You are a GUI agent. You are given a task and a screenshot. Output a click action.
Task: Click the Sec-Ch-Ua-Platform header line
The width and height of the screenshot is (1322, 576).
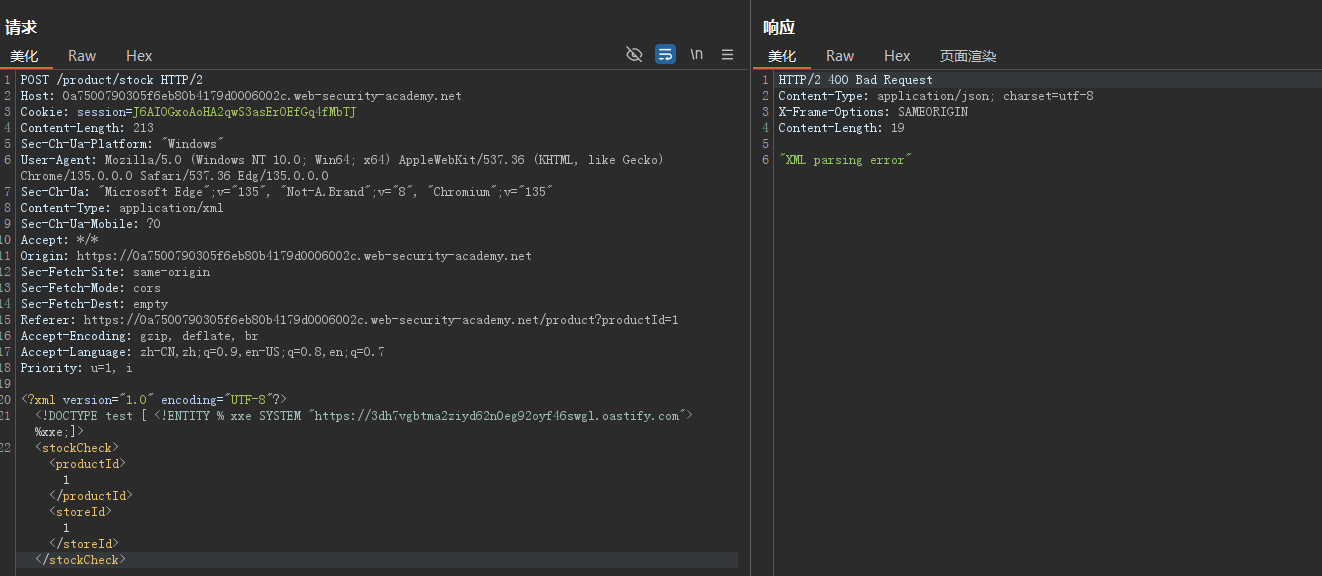pos(122,144)
